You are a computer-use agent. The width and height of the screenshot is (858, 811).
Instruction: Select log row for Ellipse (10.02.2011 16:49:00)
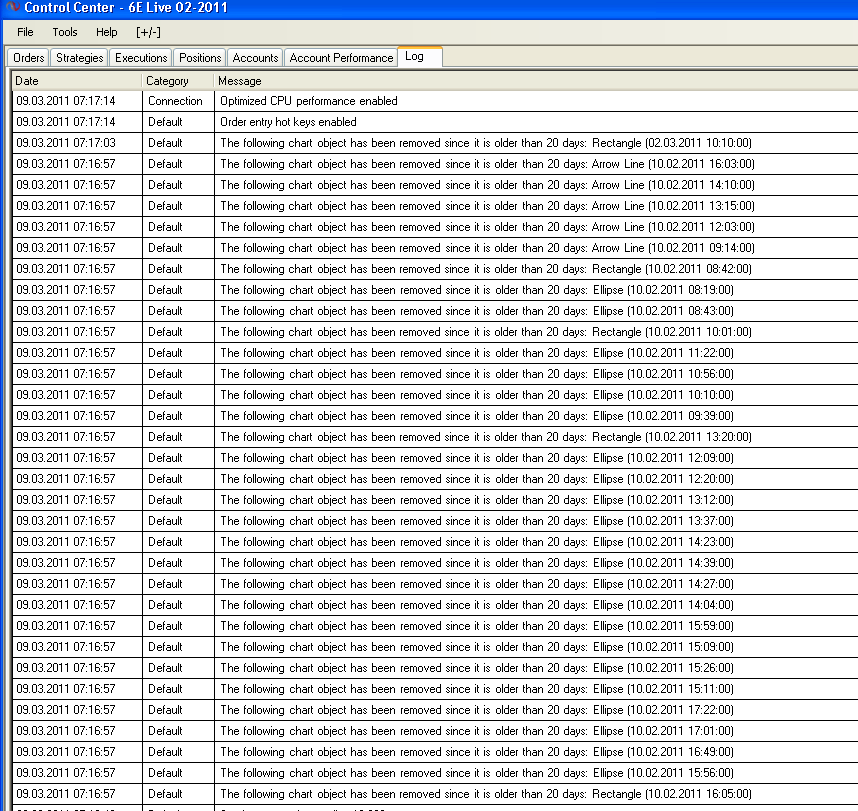coord(435,752)
